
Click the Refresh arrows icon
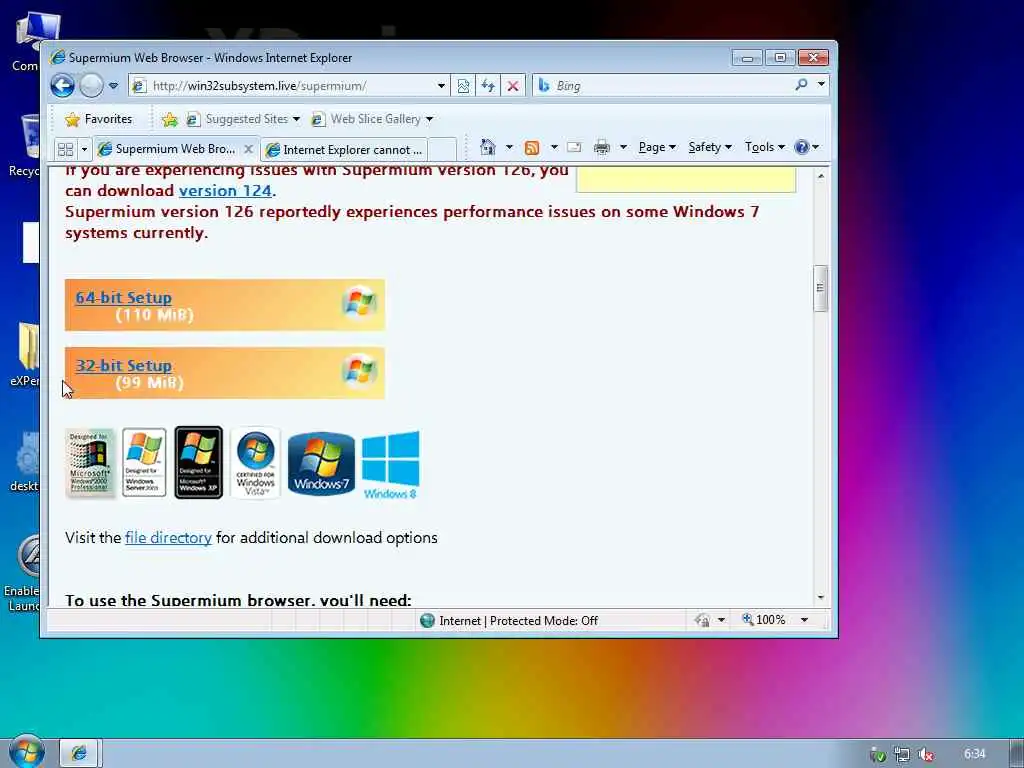[x=488, y=86]
